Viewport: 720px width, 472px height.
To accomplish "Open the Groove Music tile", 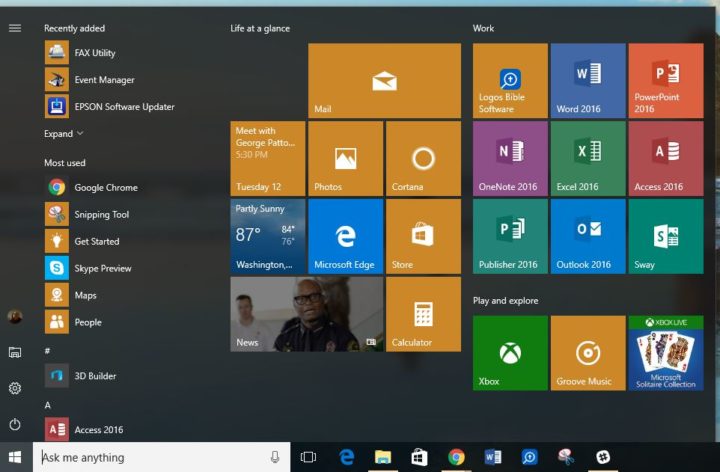I will 588,353.
